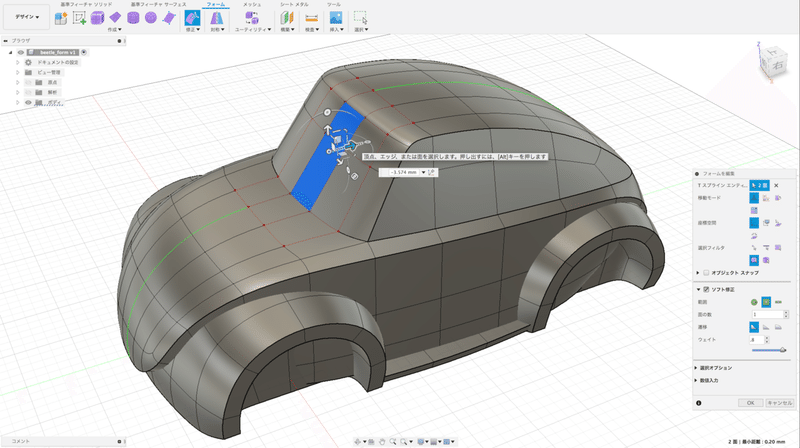Expand the ドキュメントの設定 tree node

[17, 62]
